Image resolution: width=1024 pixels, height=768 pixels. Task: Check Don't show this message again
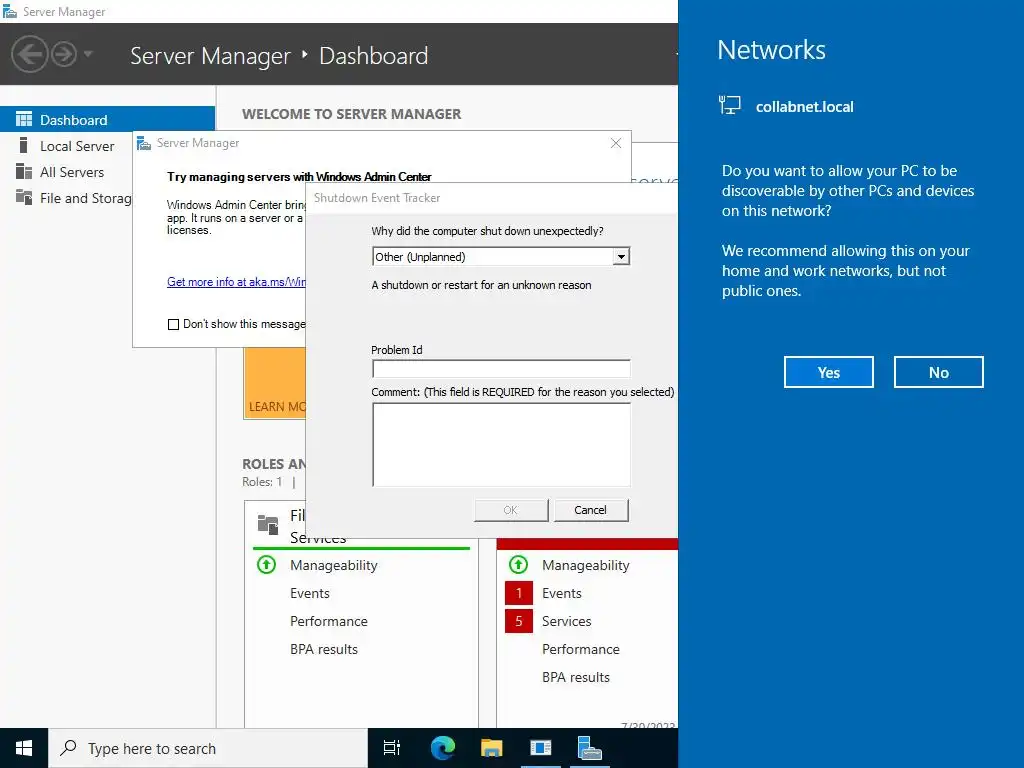[173, 325]
